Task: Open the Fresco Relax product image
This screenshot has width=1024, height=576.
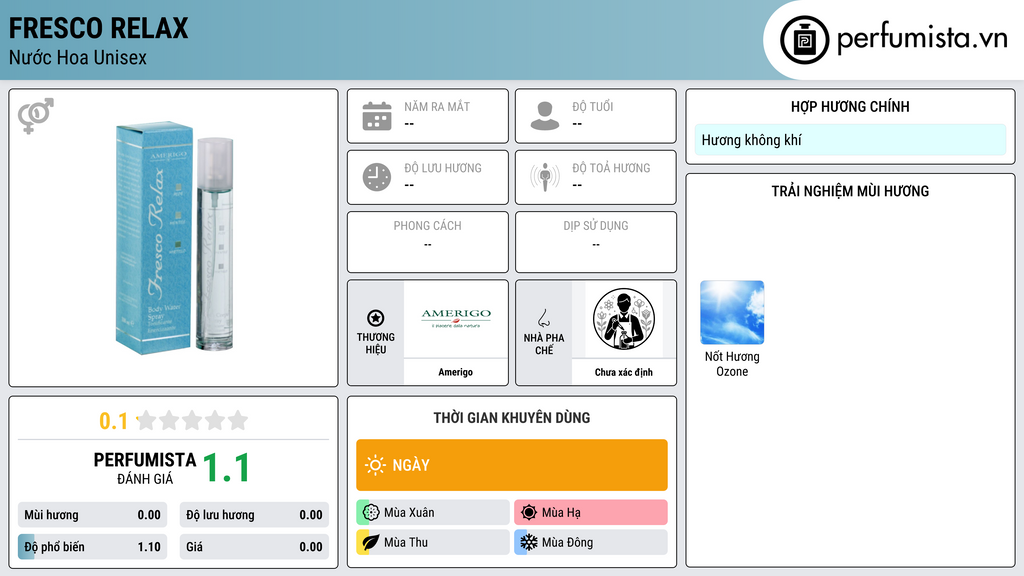Action: (x=174, y=238)
